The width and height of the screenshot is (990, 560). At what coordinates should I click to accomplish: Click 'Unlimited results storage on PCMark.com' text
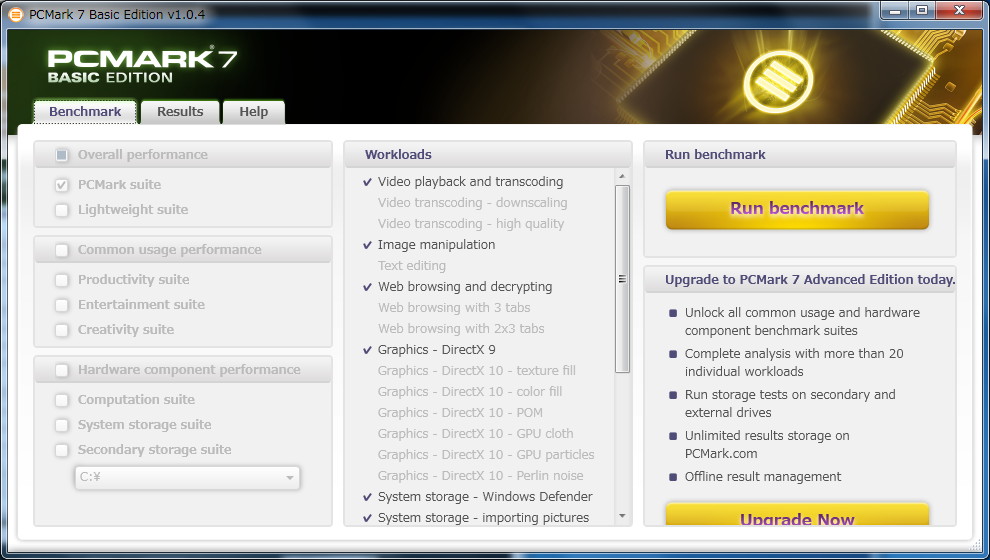(766, 444)
